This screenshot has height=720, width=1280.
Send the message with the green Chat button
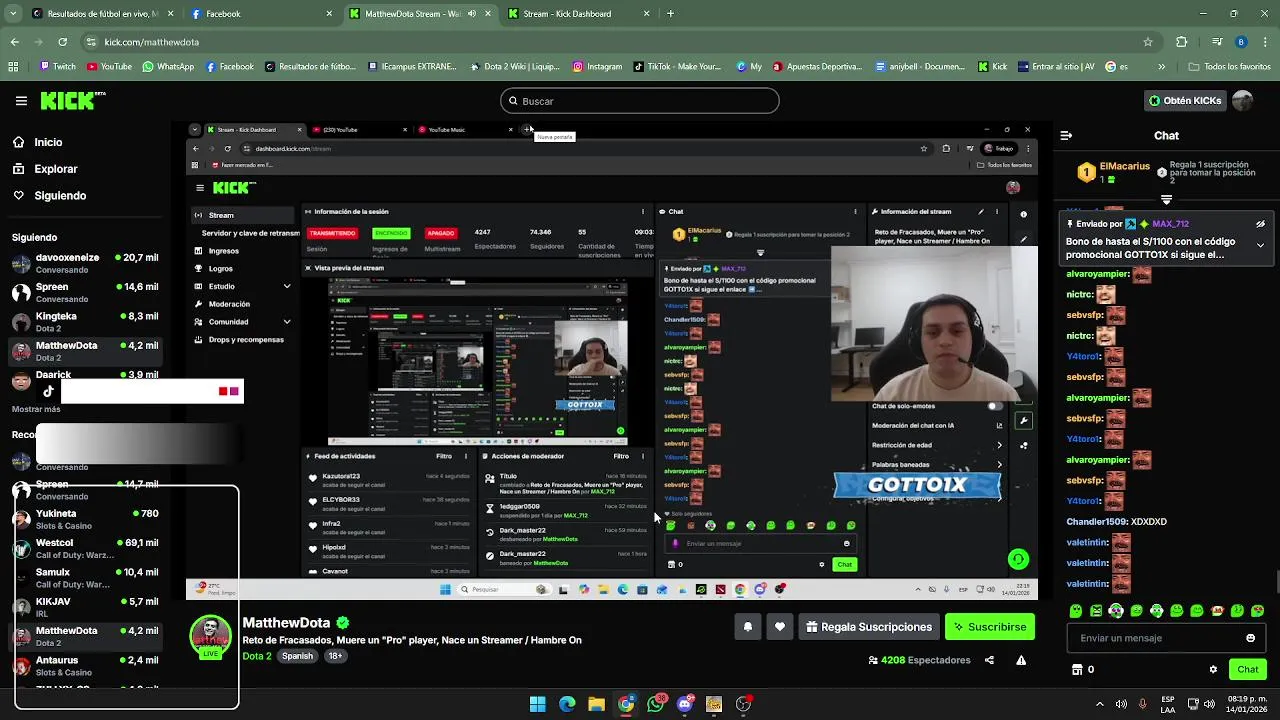pyautogui.click(x=1248, y=670)
